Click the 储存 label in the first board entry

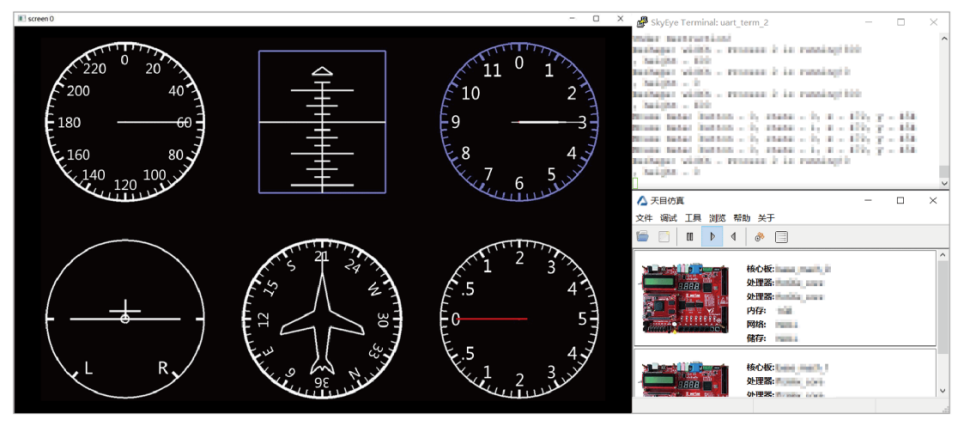756,338
